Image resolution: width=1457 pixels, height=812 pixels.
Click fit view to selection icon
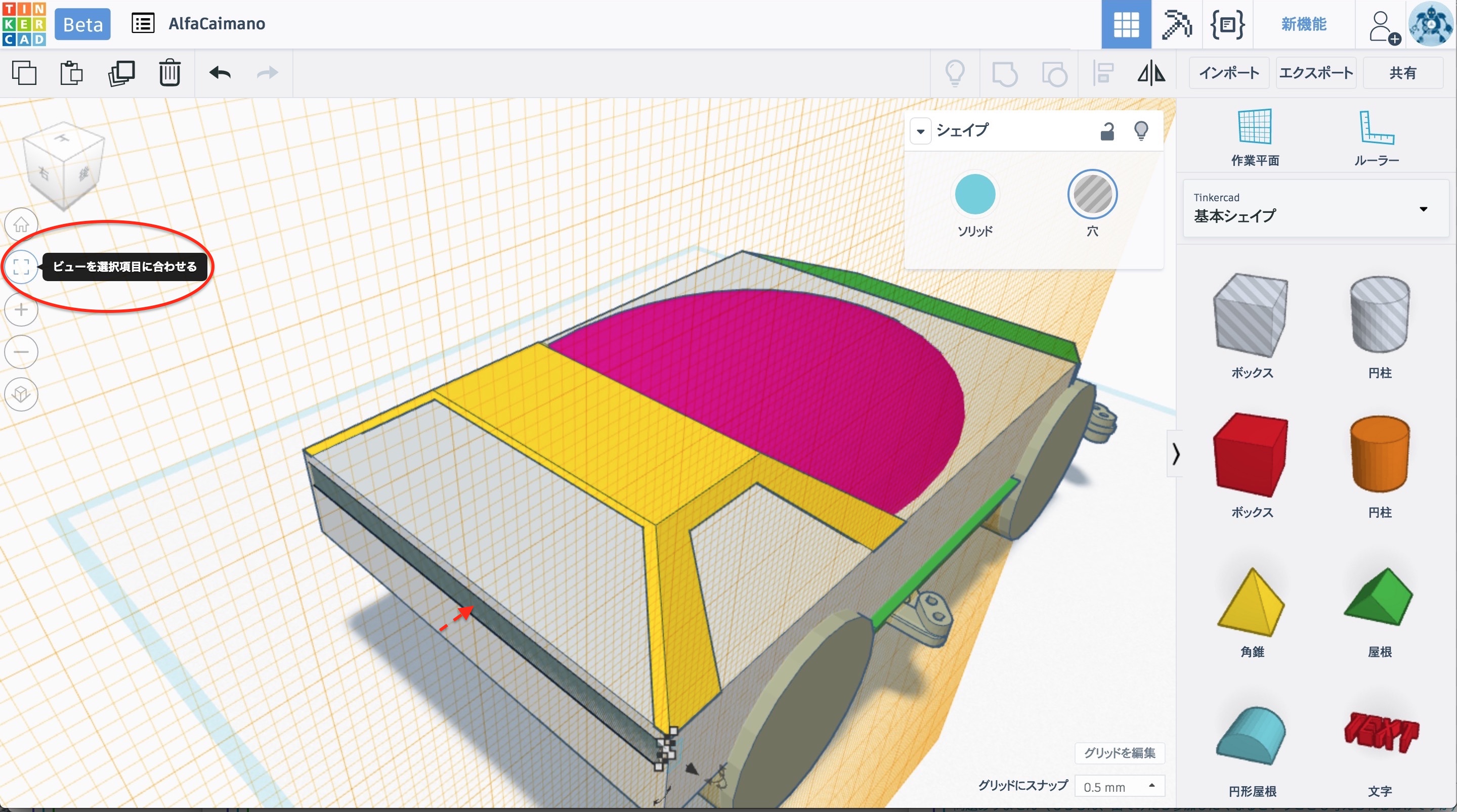point(21,266)
